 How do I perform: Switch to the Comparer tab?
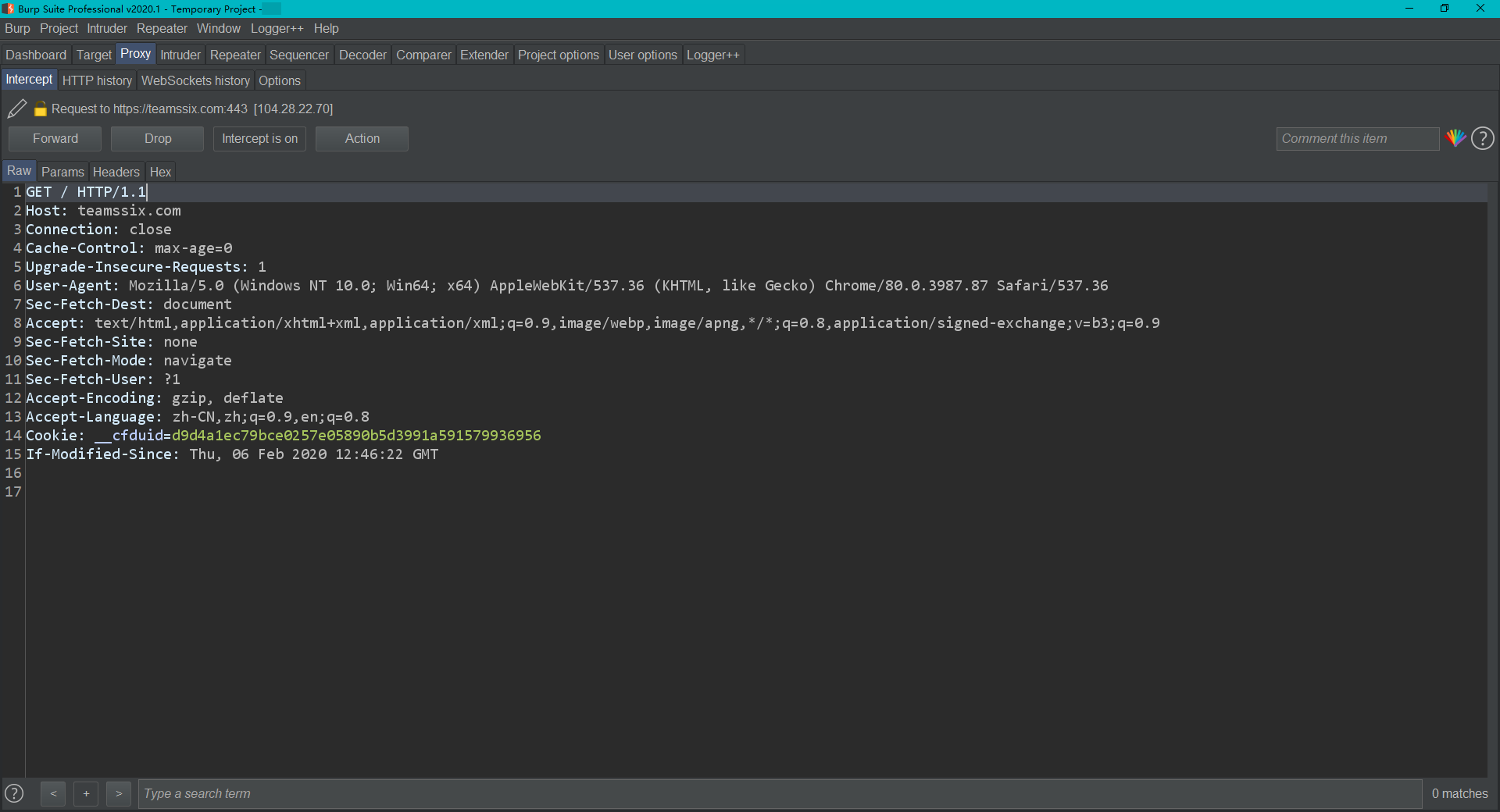coord(423,55)
